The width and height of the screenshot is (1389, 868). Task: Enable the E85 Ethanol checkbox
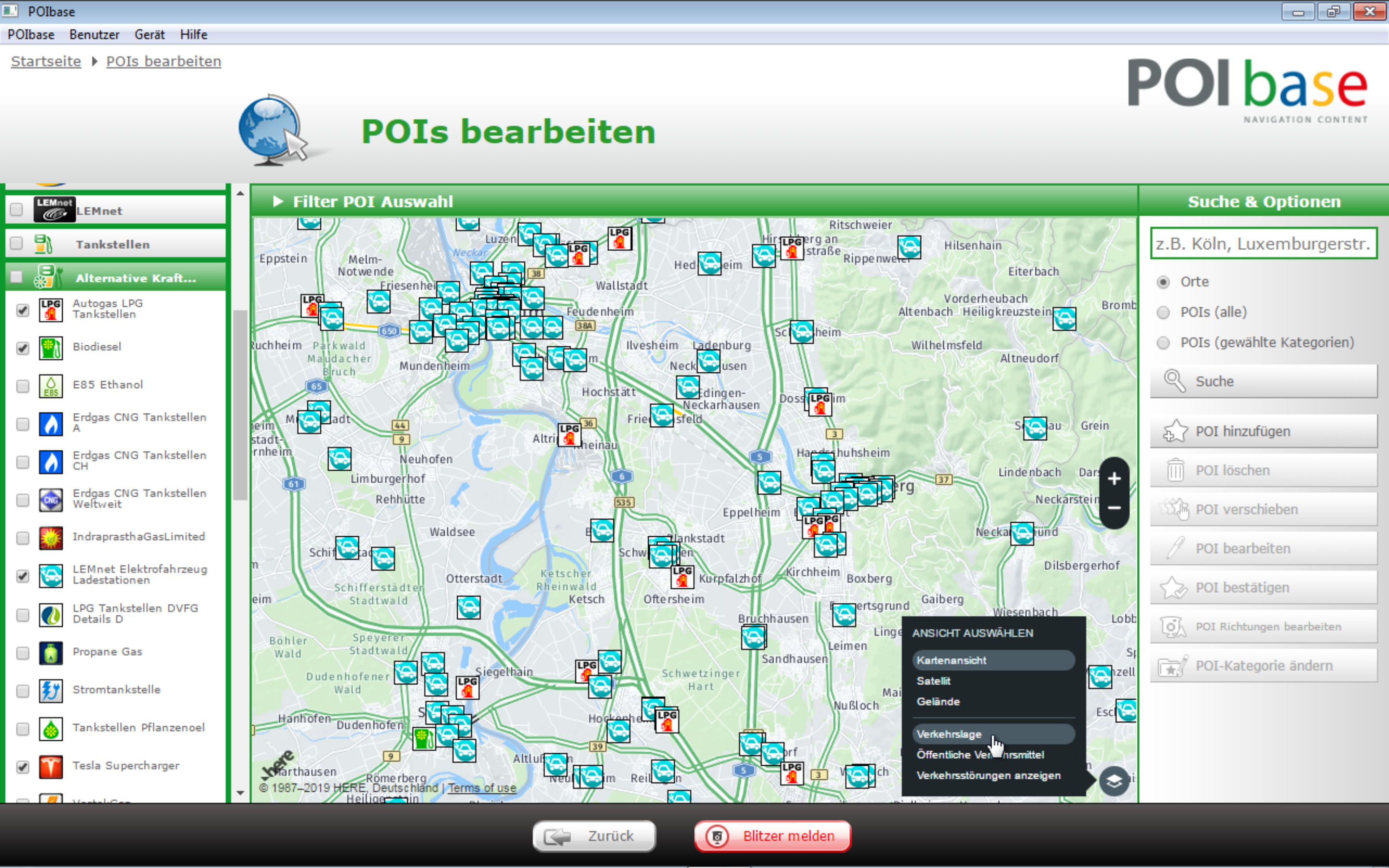pos(22,386)
